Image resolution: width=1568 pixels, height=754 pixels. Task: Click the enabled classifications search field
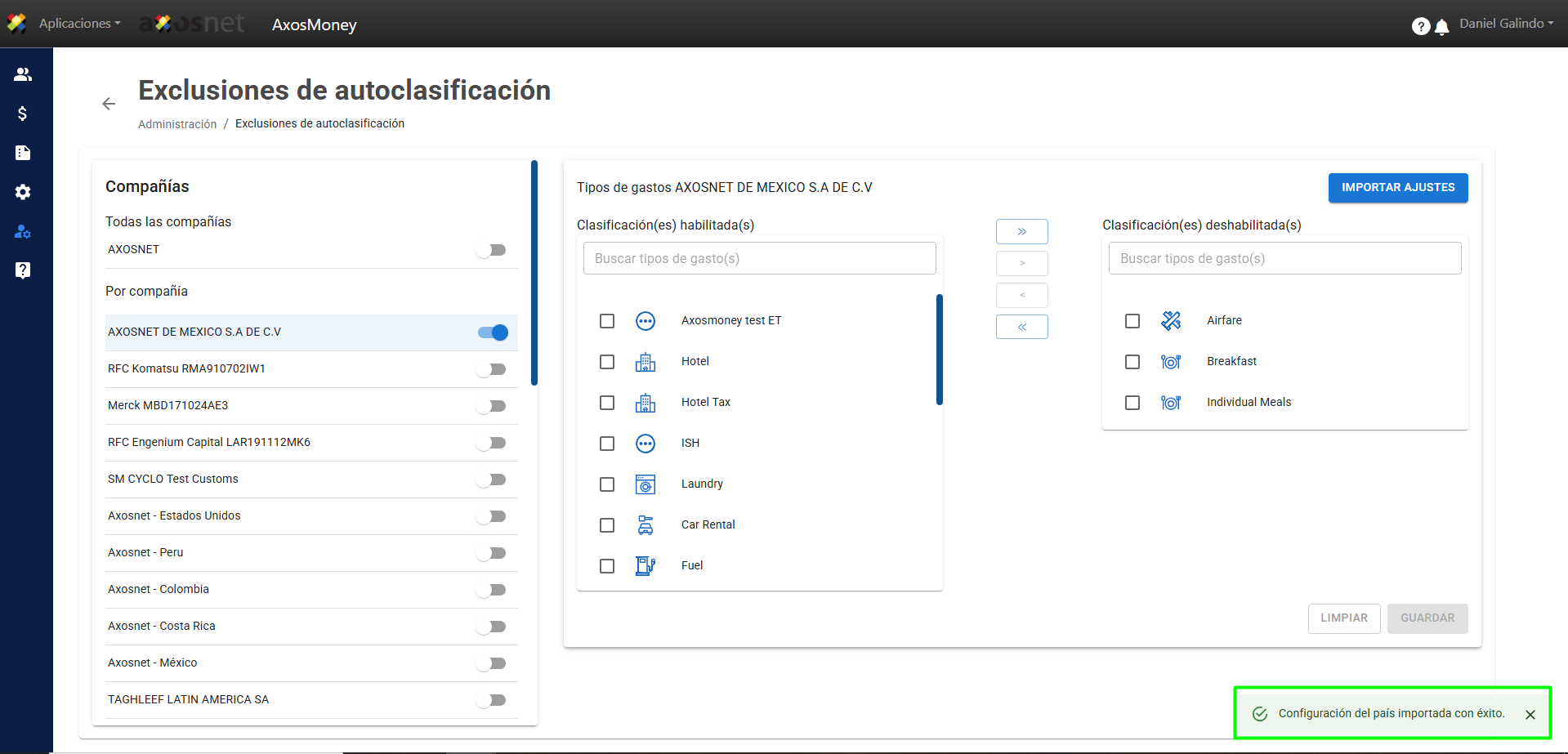[x=759, y=259]
